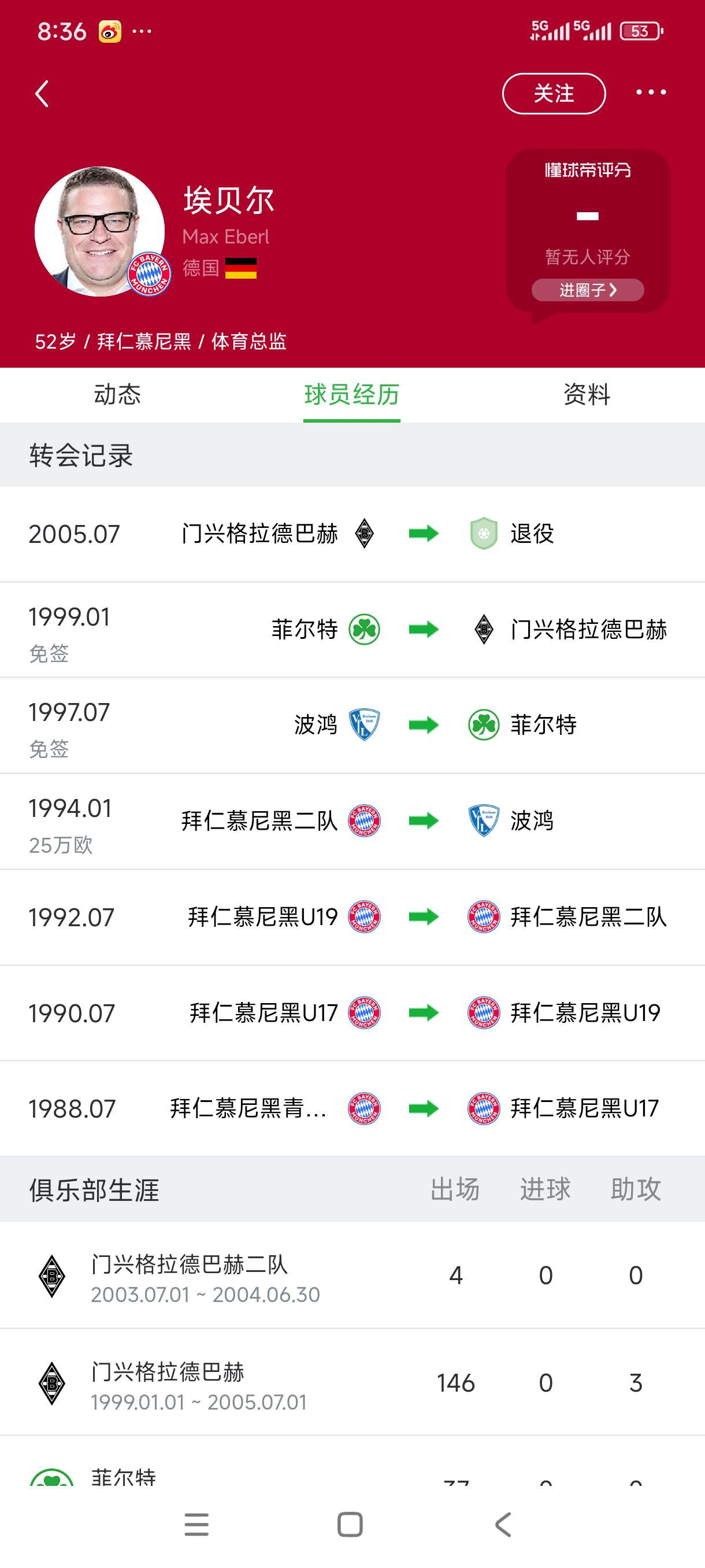
Task: Tap the 退役 retired shield icon
Action: click(x=484, y=533)
